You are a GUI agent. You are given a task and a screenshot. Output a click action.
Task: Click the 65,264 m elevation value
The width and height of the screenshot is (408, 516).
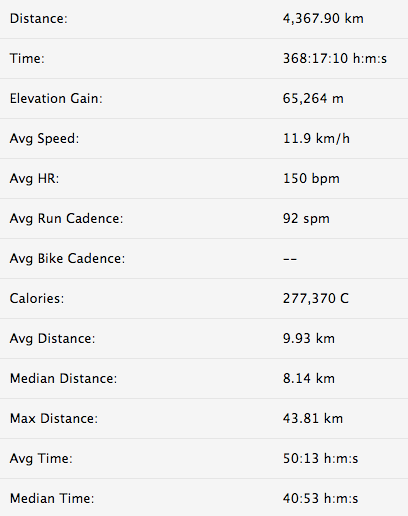click(x=313, y=99)
